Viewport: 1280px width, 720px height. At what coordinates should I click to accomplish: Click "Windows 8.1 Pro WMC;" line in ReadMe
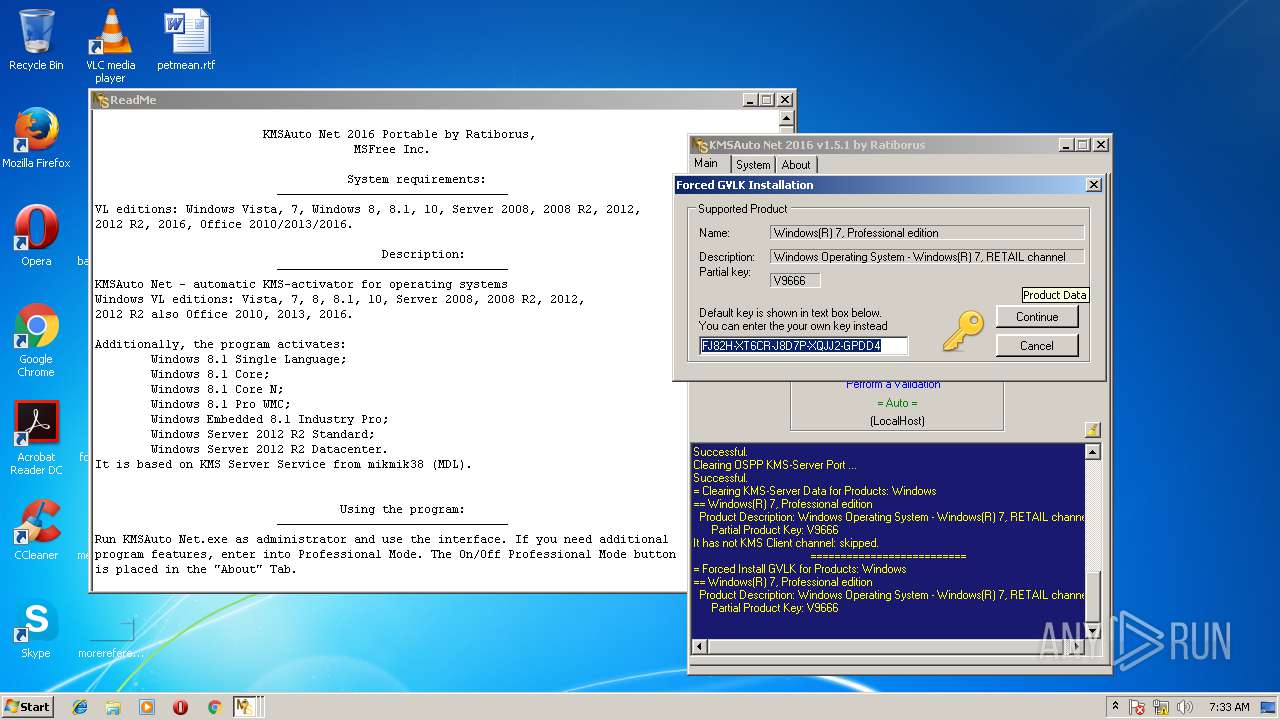tap(220, 404)
